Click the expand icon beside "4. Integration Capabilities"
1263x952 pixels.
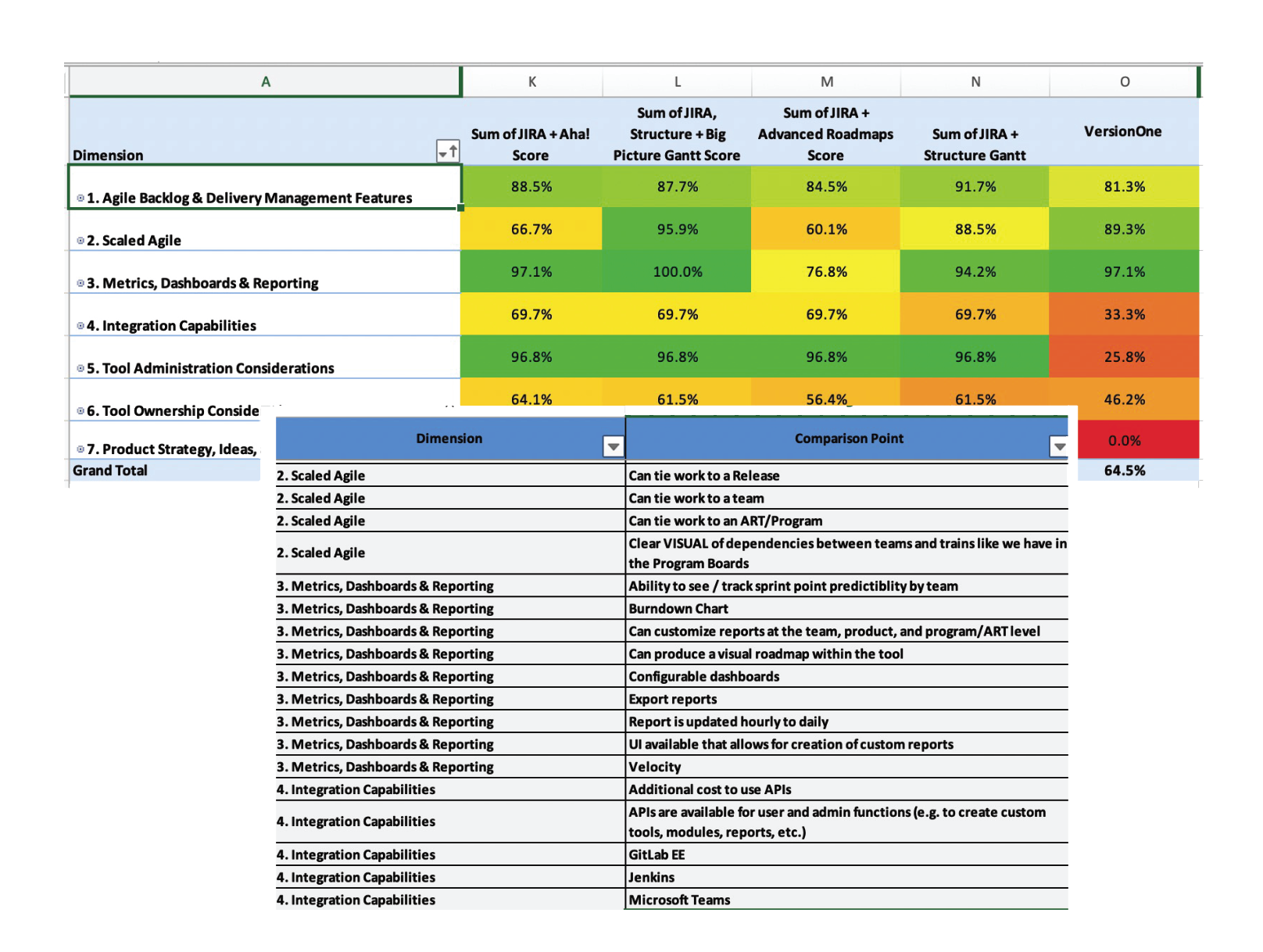pyautogui.click(x=81, y=325)
